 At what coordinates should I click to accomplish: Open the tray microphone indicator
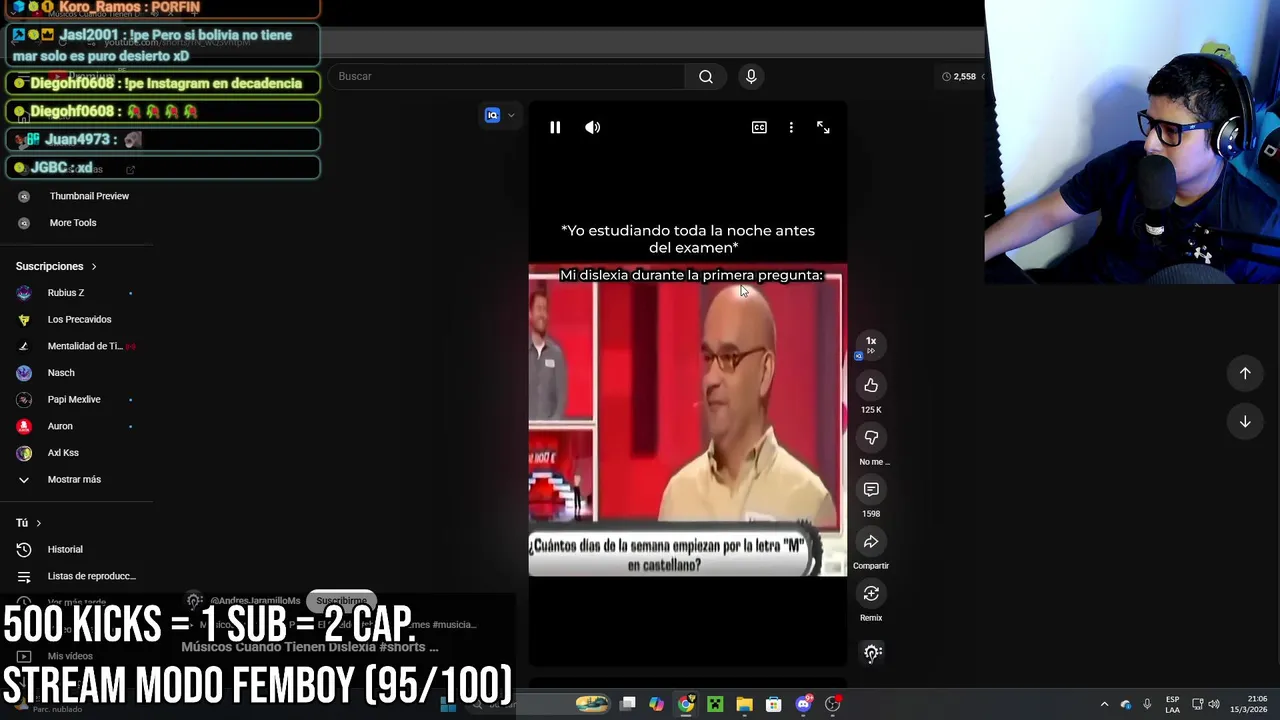1147,704
